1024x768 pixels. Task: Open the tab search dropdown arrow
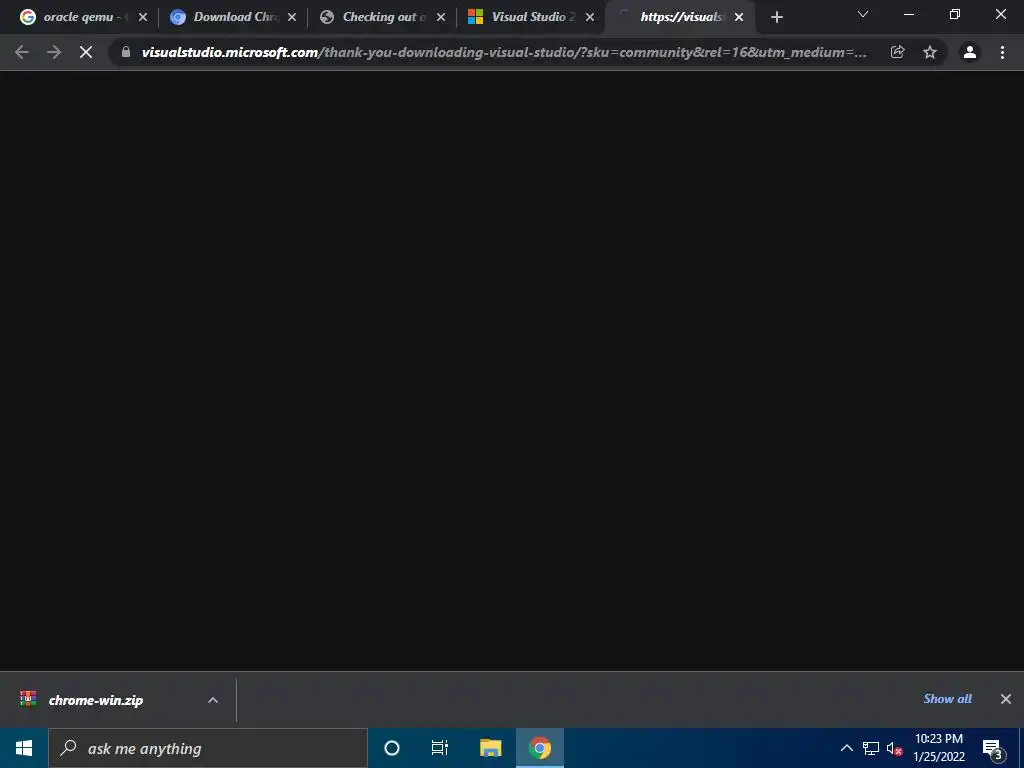point(863,14)
